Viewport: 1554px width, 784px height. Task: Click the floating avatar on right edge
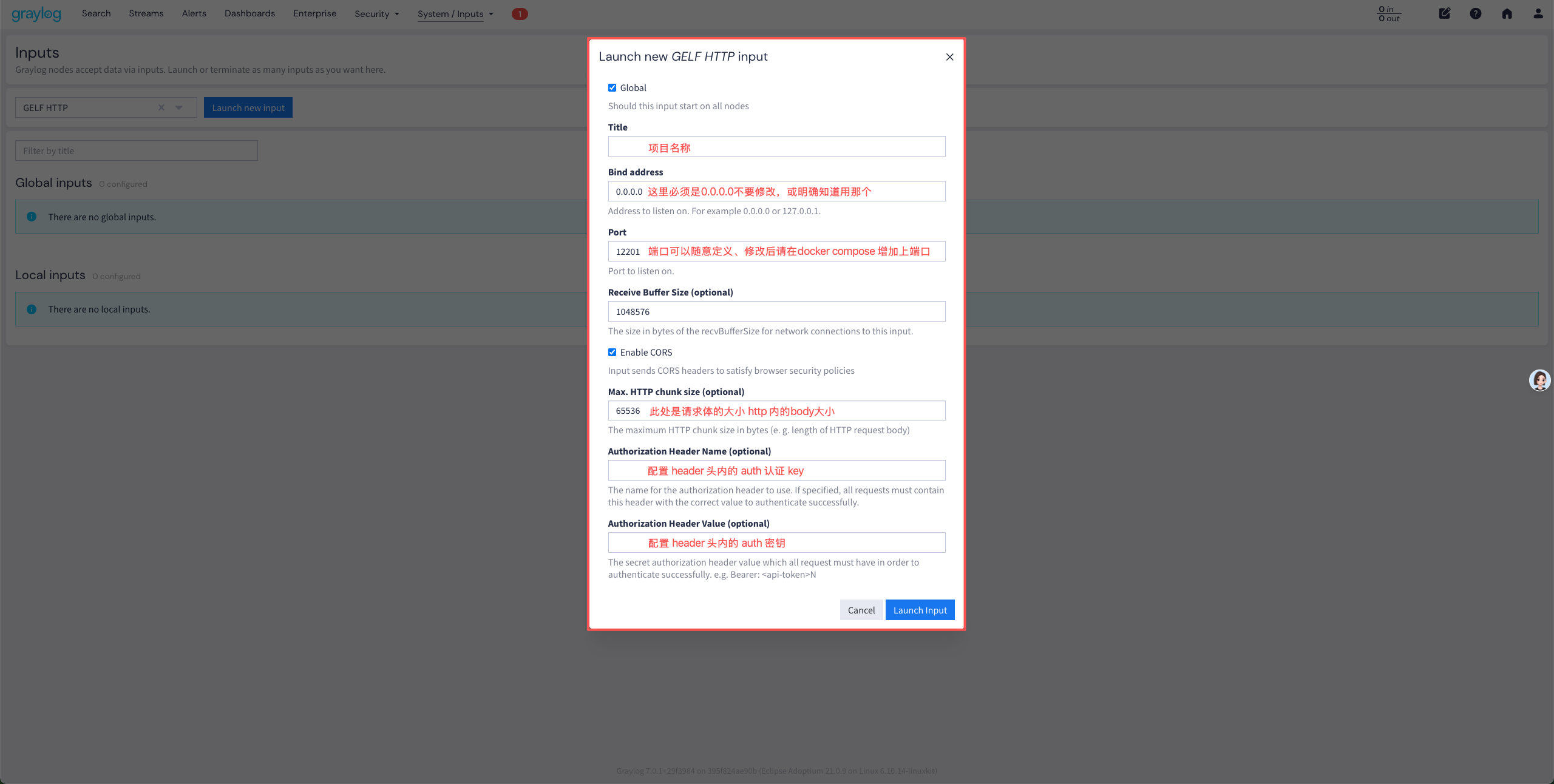pos(1539,380)
